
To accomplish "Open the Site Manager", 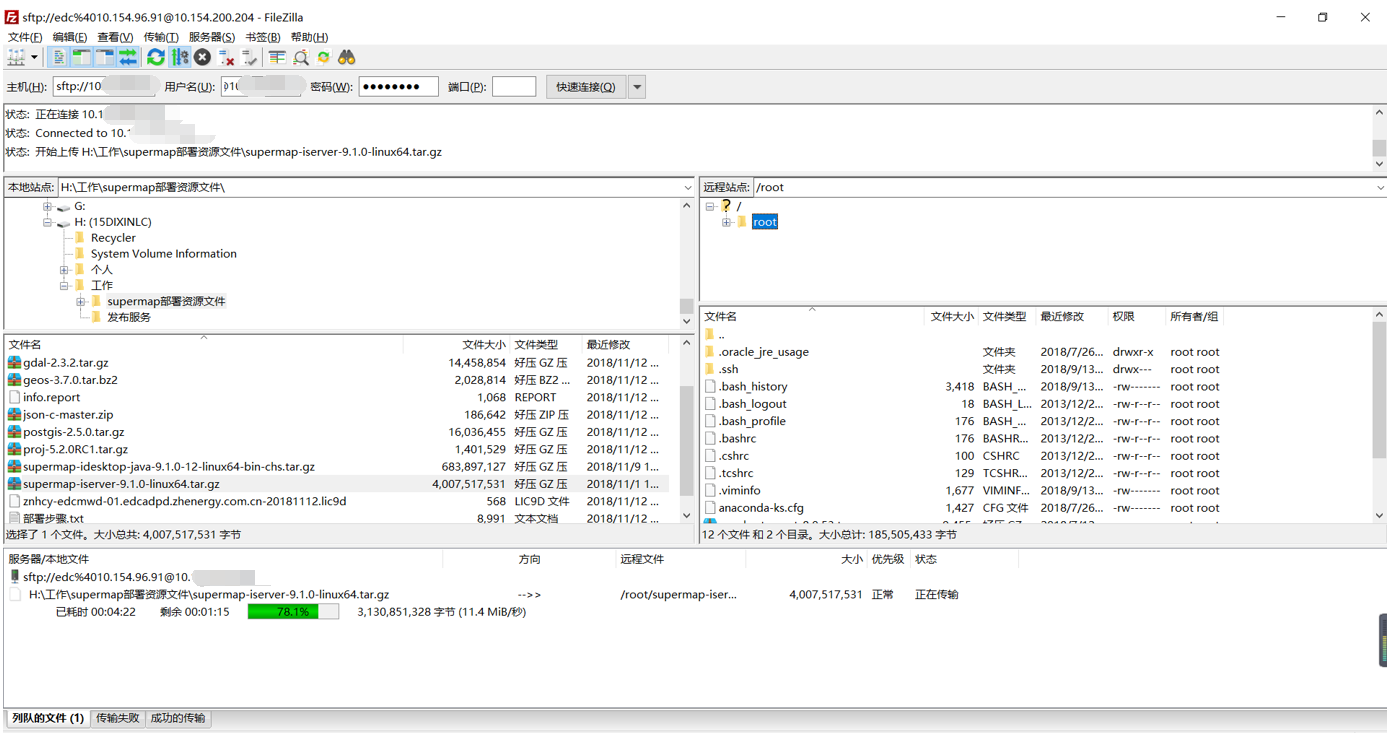I will (16, 57).
